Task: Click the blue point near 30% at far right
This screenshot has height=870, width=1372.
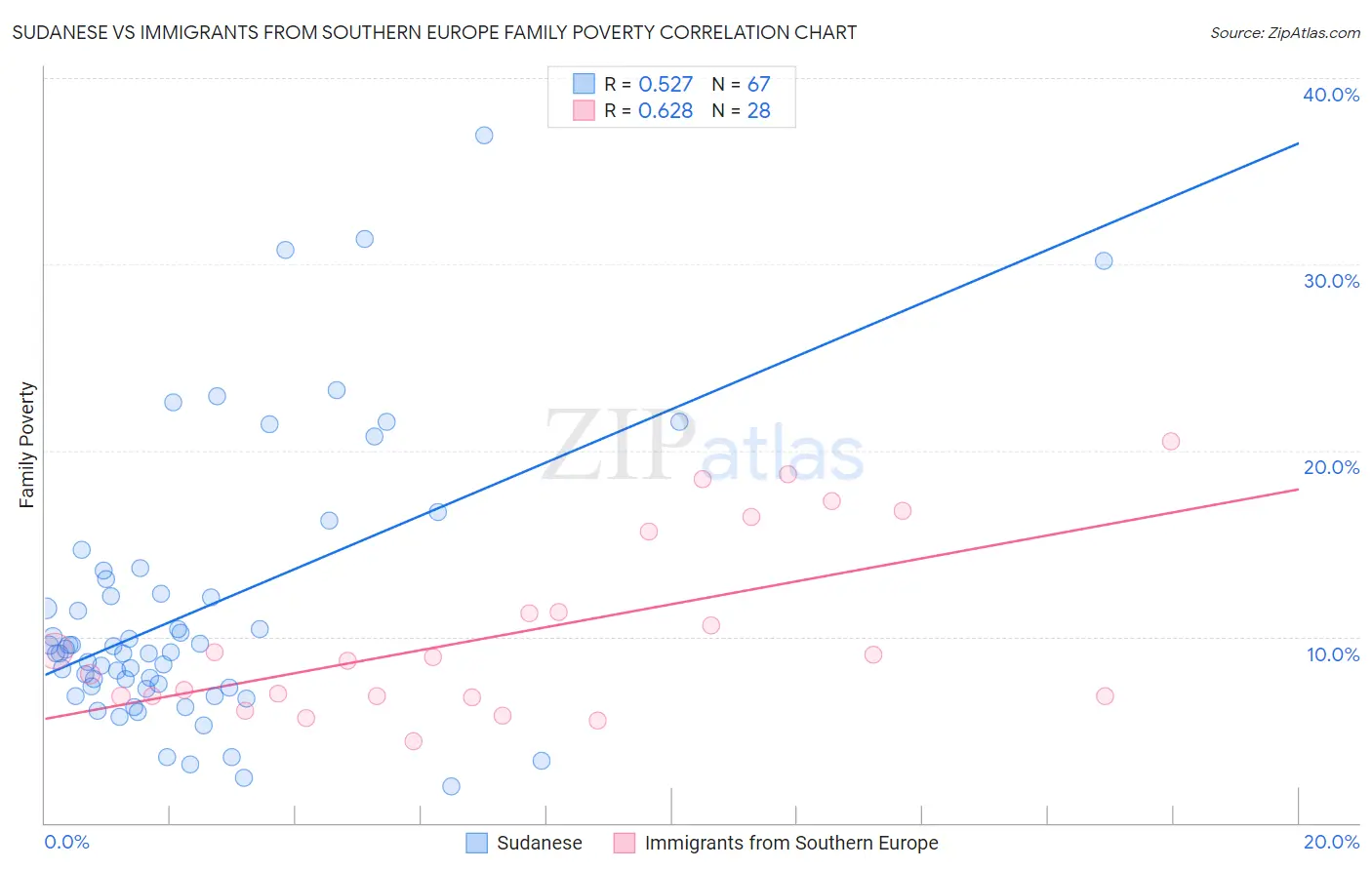Action: coord(1104,260)
